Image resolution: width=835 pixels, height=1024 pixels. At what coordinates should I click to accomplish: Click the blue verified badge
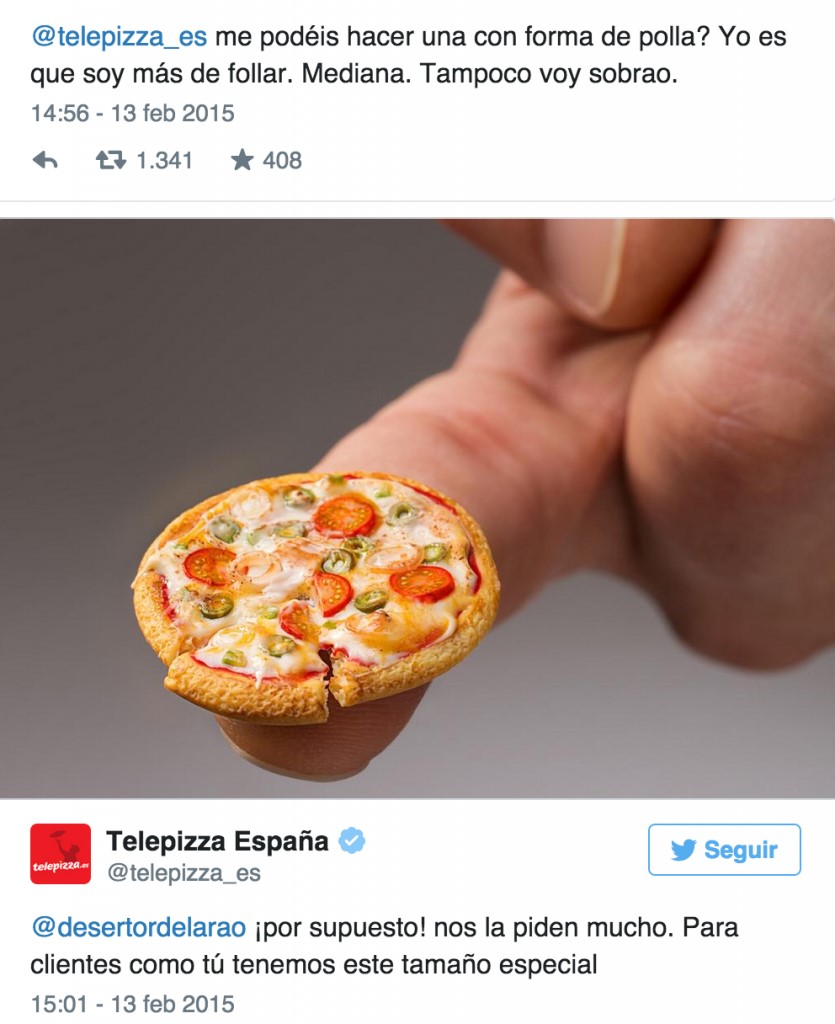pyautogui.click(x=352, y=840)
